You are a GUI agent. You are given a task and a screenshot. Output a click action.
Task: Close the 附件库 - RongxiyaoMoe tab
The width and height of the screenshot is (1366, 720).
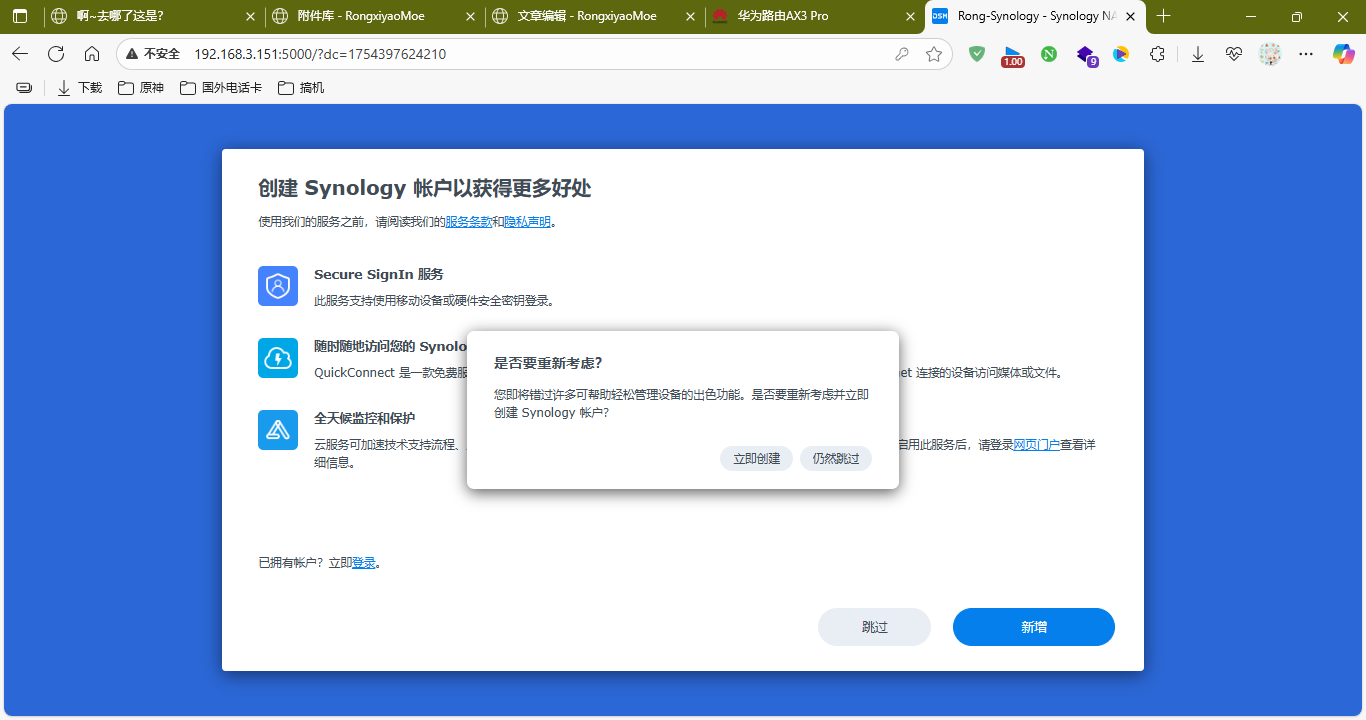pyautogui.click(x=472, y=16)
